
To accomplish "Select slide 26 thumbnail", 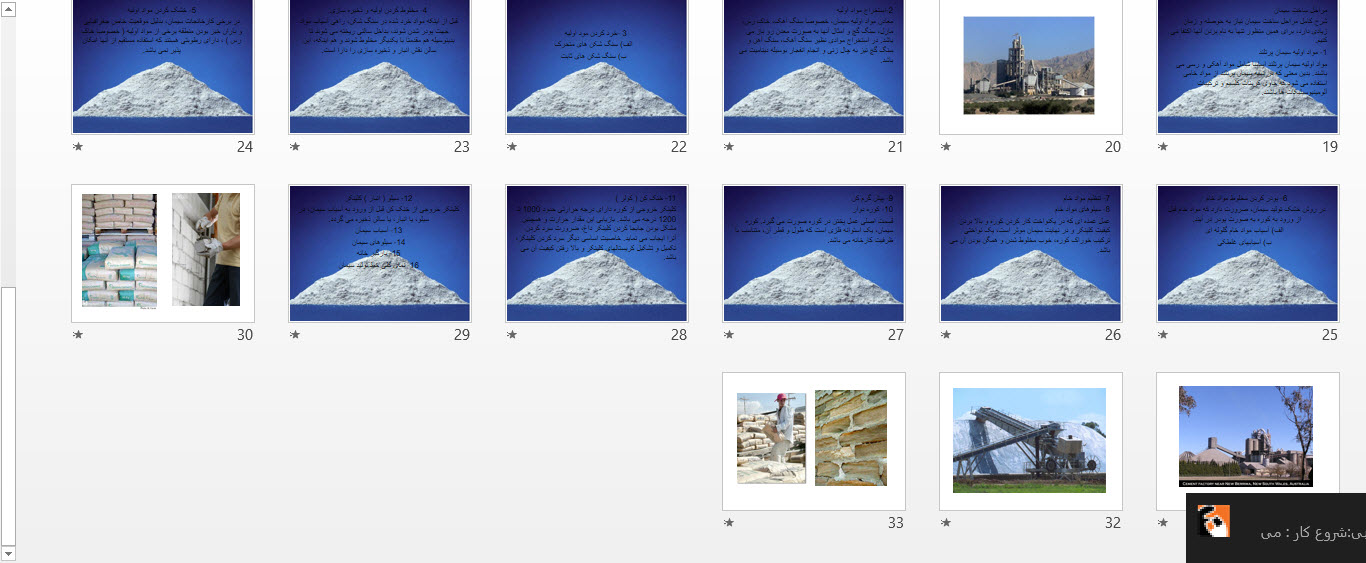I will click(x=1031, y=253).
